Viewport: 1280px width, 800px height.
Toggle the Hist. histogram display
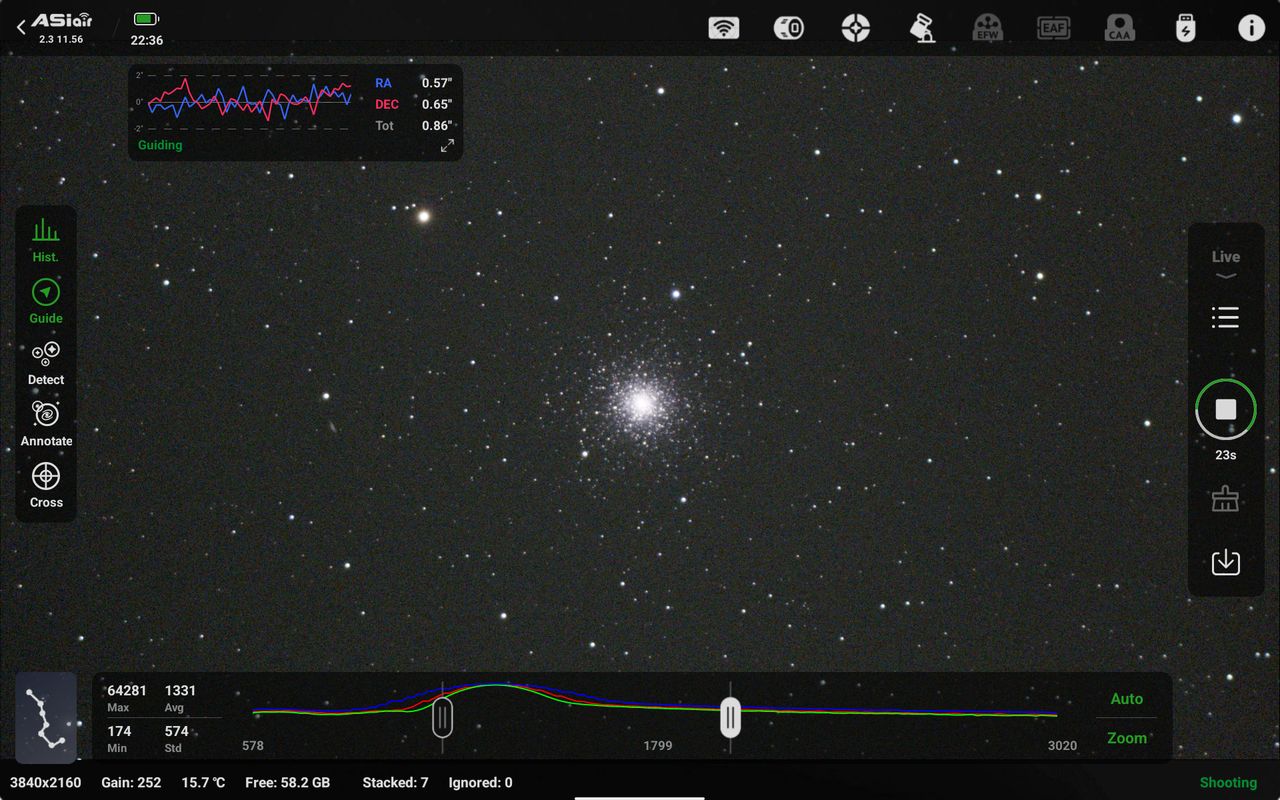click(46, 241)
